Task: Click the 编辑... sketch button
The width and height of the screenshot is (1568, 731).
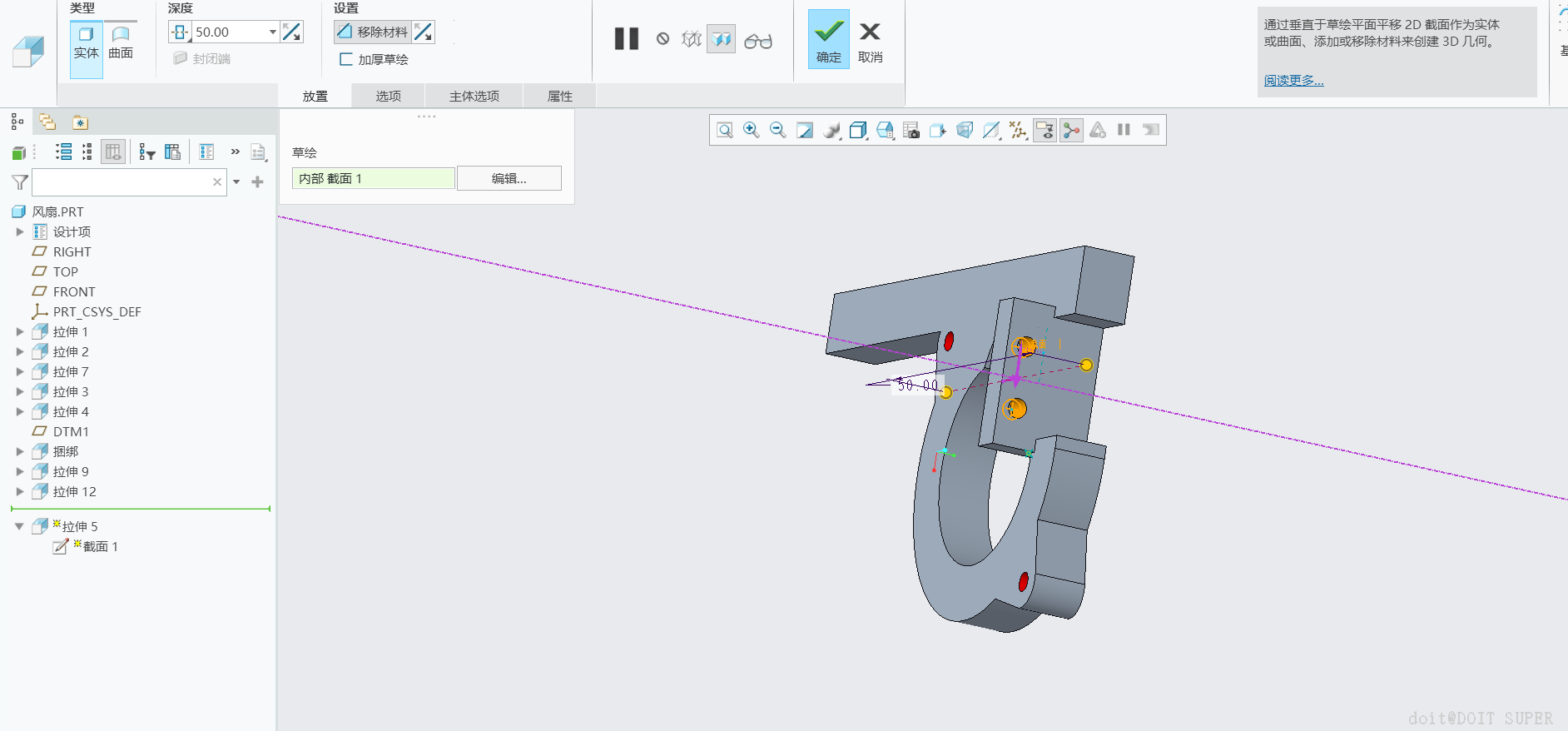Action: [509, 178]
